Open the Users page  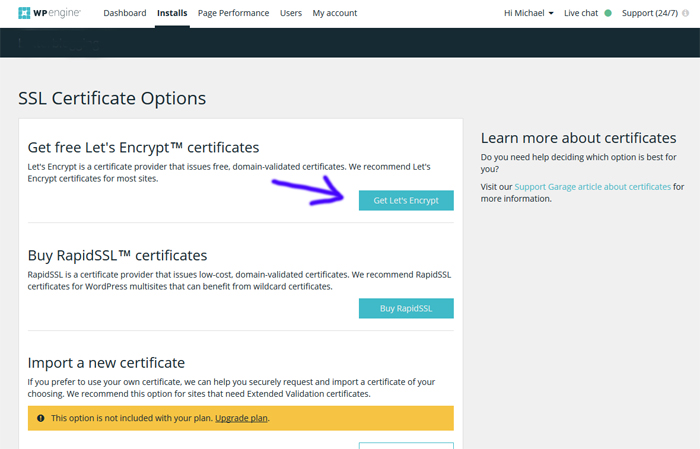[291, 13]
